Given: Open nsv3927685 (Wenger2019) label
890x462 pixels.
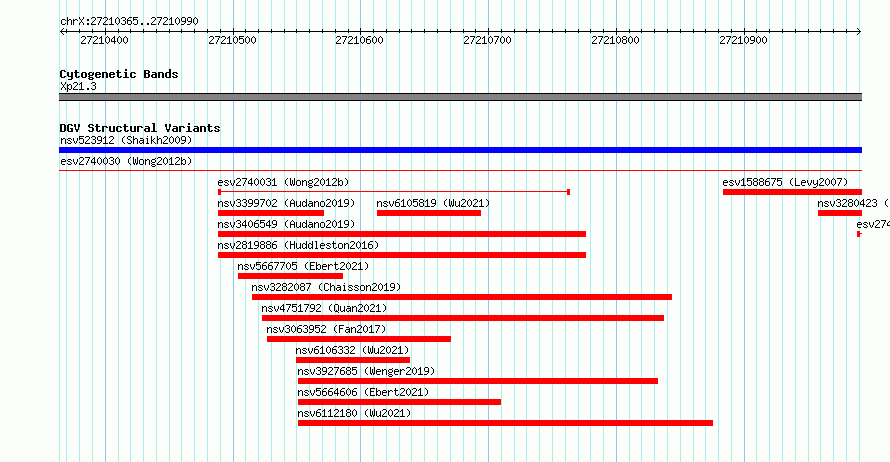Looking at the screenshot, I should [x=366, y=371].
